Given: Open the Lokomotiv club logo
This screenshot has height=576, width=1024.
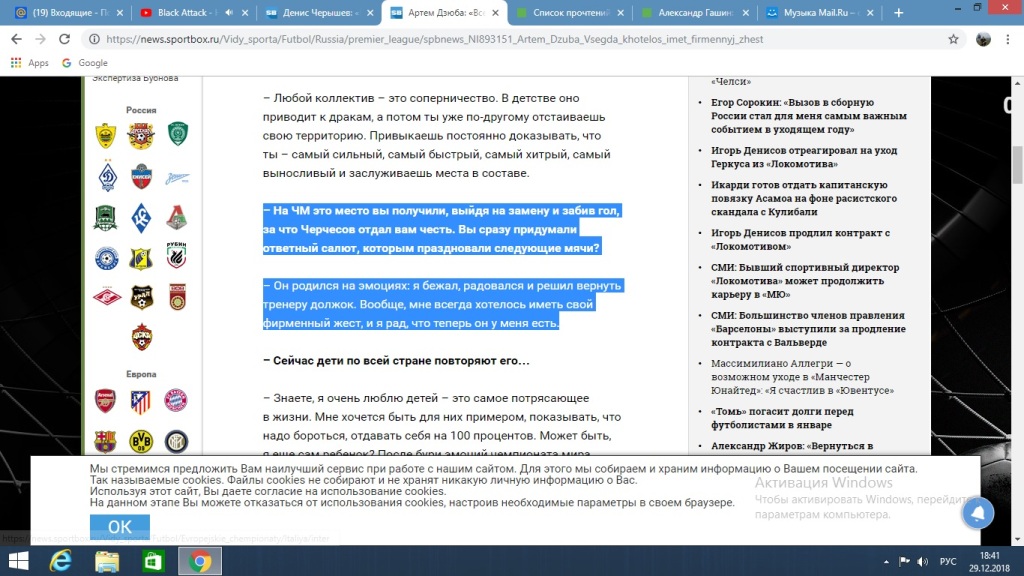Looking at the screenshot, I should tap(176, 217).
